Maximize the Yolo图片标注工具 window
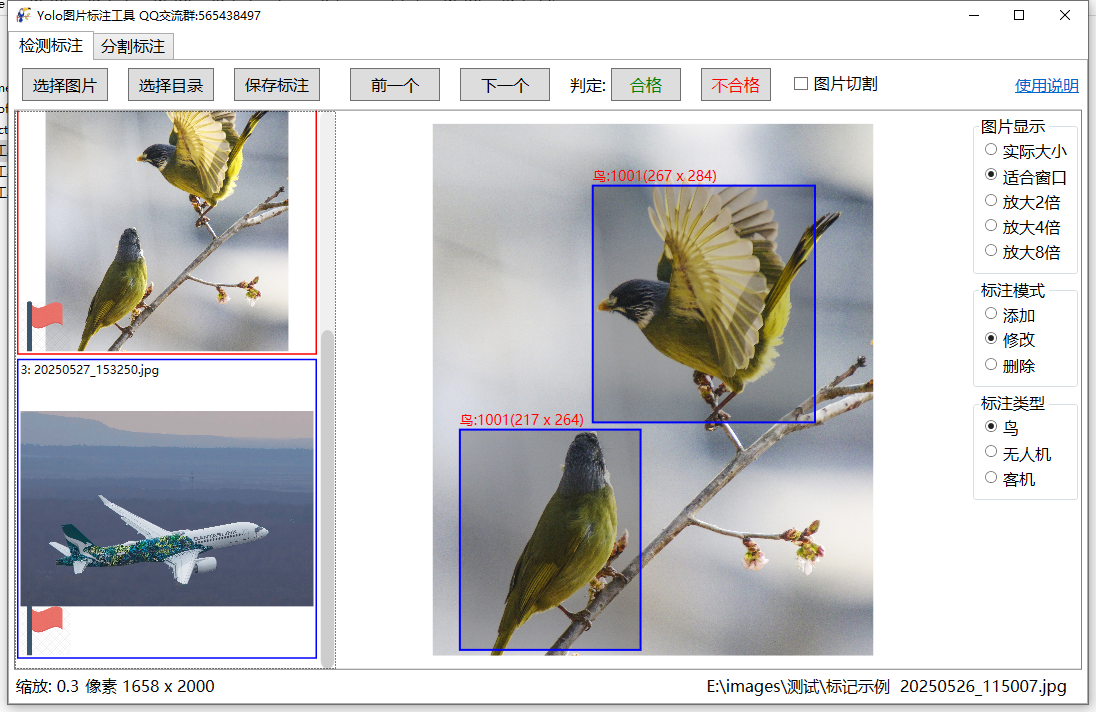This screenshot has height=712, width=1096. click(1019, 15)
